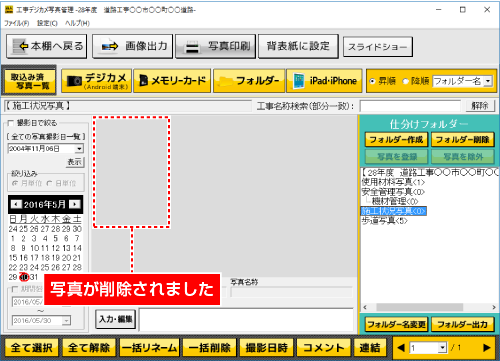This screenshot has height=361, width=500.
Task: Import from メモリーカード
Action: (x=172, y=81)
